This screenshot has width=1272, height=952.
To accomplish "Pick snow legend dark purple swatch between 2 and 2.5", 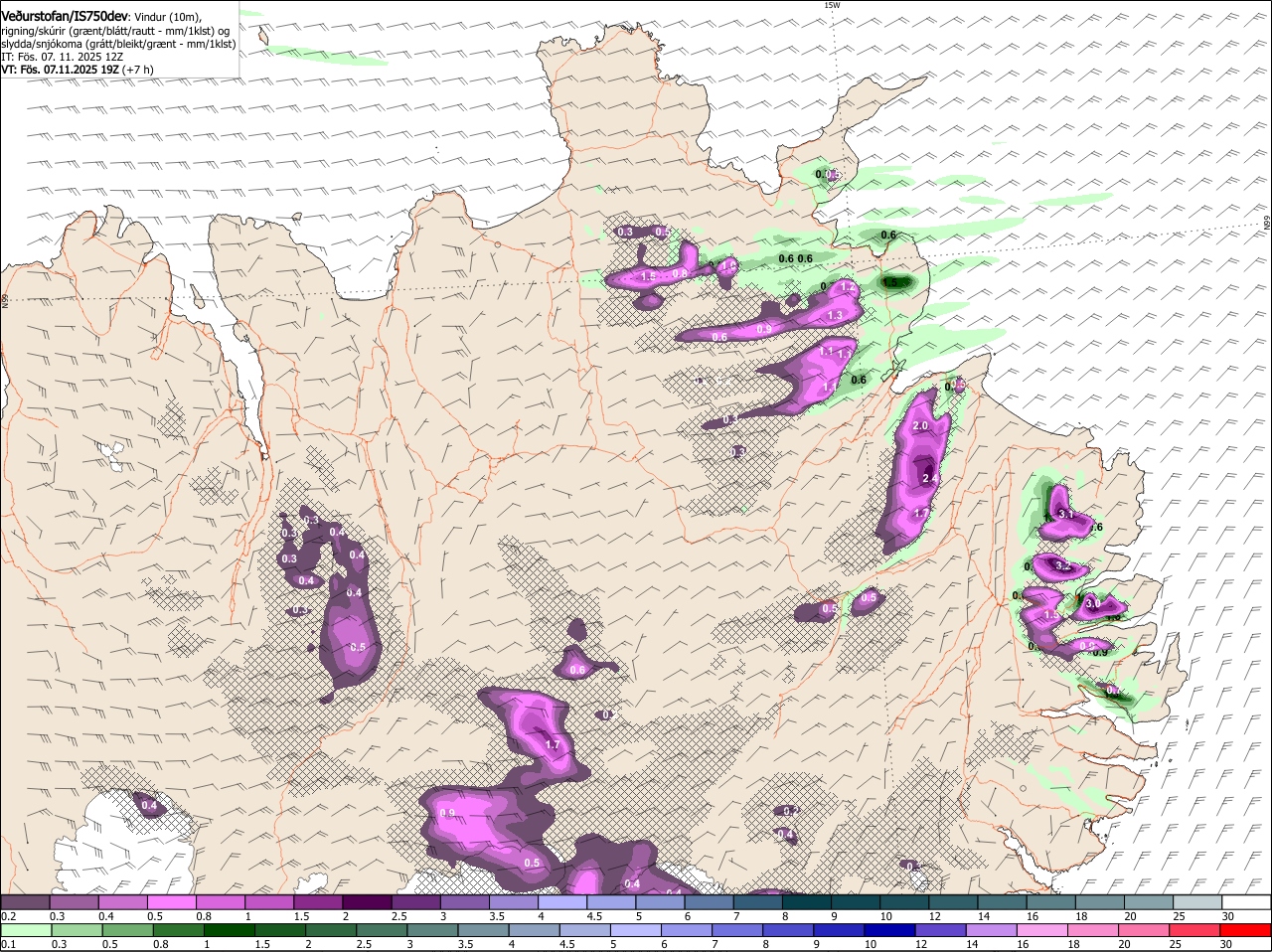I will tap(367, 901).
